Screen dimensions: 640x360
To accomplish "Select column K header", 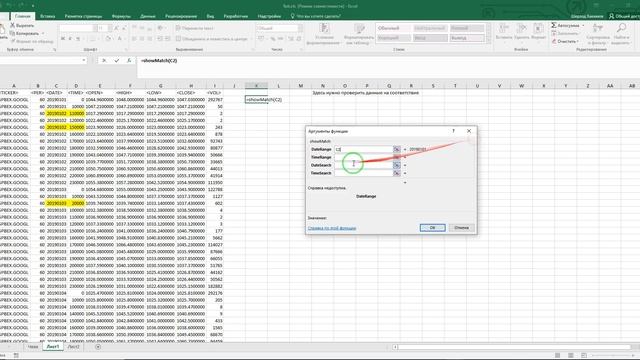I will click(x=256, y=86).
